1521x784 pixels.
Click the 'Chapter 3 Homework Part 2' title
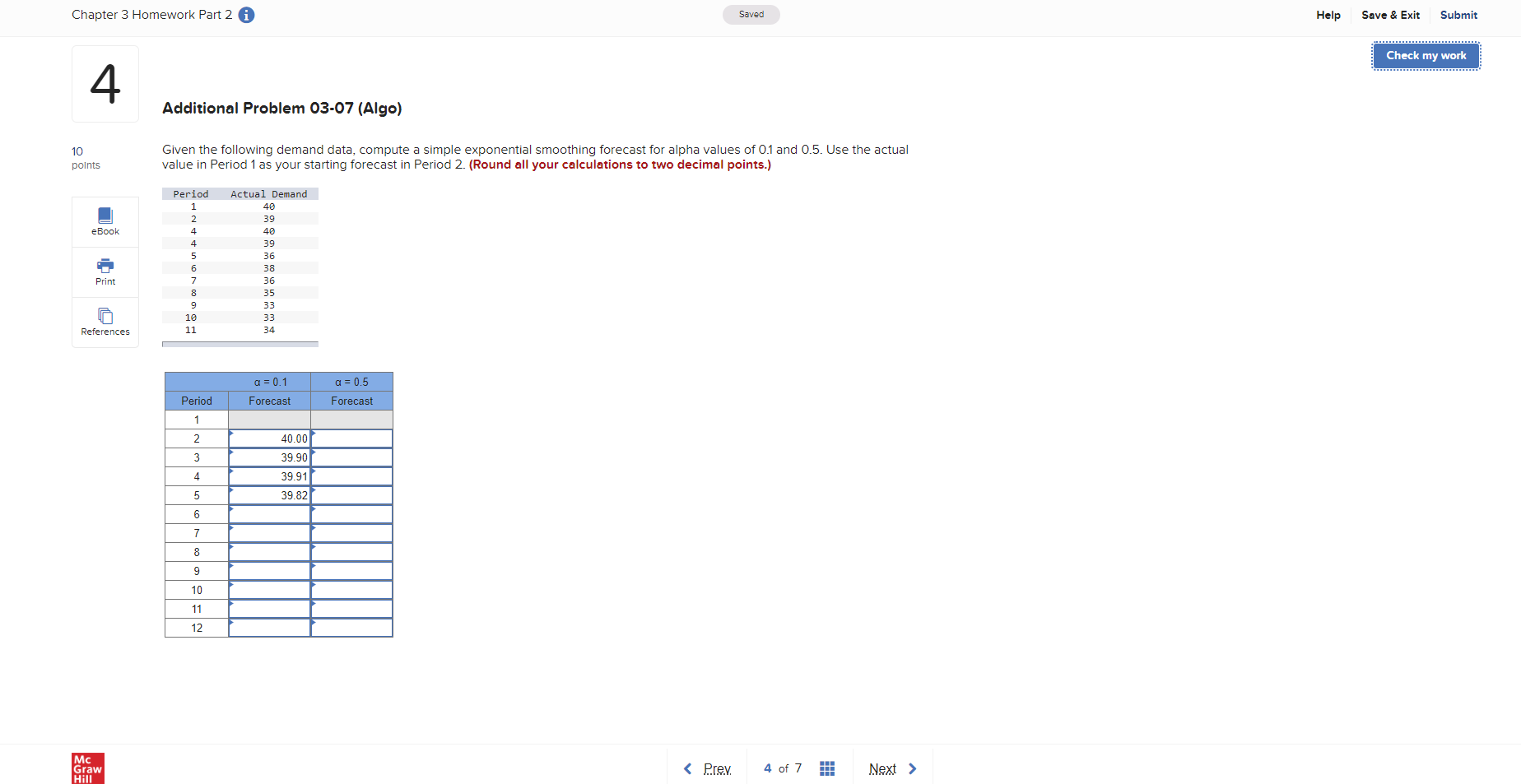[x=151, y=15]
